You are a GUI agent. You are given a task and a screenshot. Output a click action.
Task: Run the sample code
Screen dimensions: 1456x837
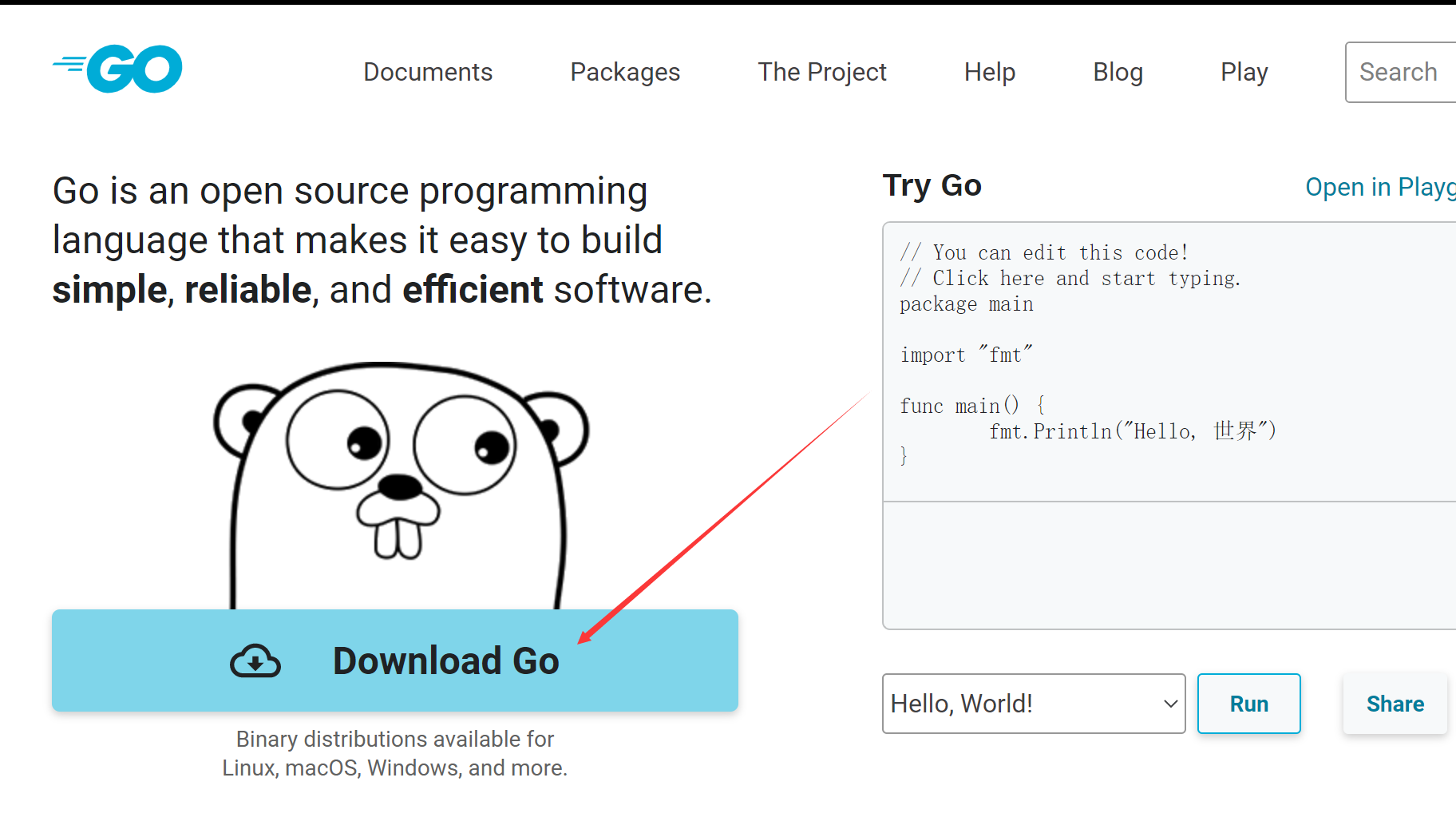coord(1249,704)
